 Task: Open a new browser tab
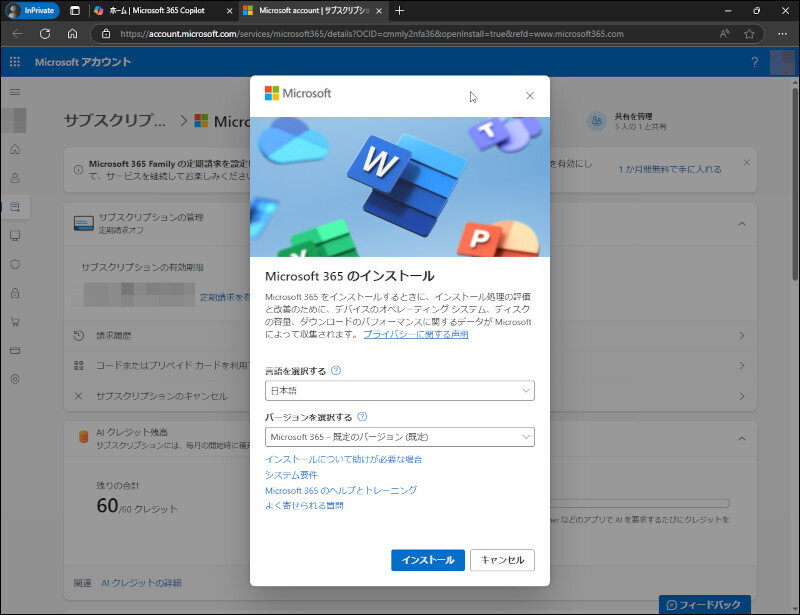click(x=399, y=10)
